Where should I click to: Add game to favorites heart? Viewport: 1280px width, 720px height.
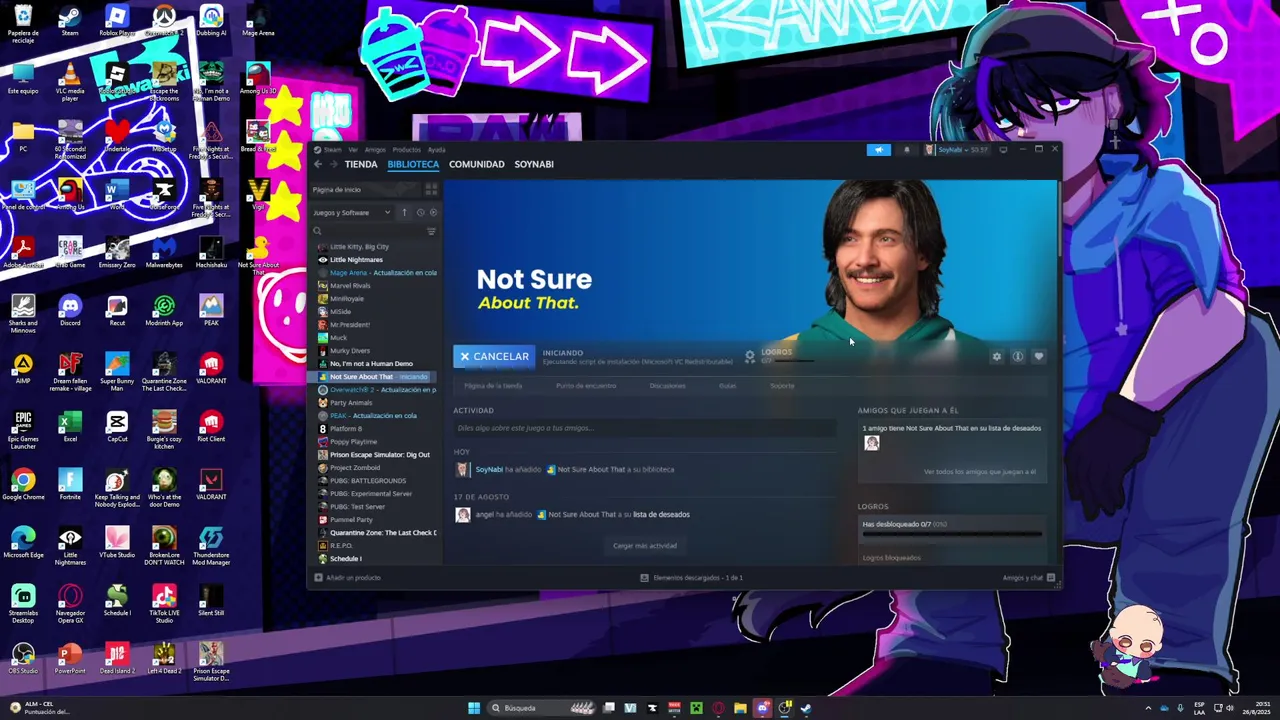[x=1038, y=356]
